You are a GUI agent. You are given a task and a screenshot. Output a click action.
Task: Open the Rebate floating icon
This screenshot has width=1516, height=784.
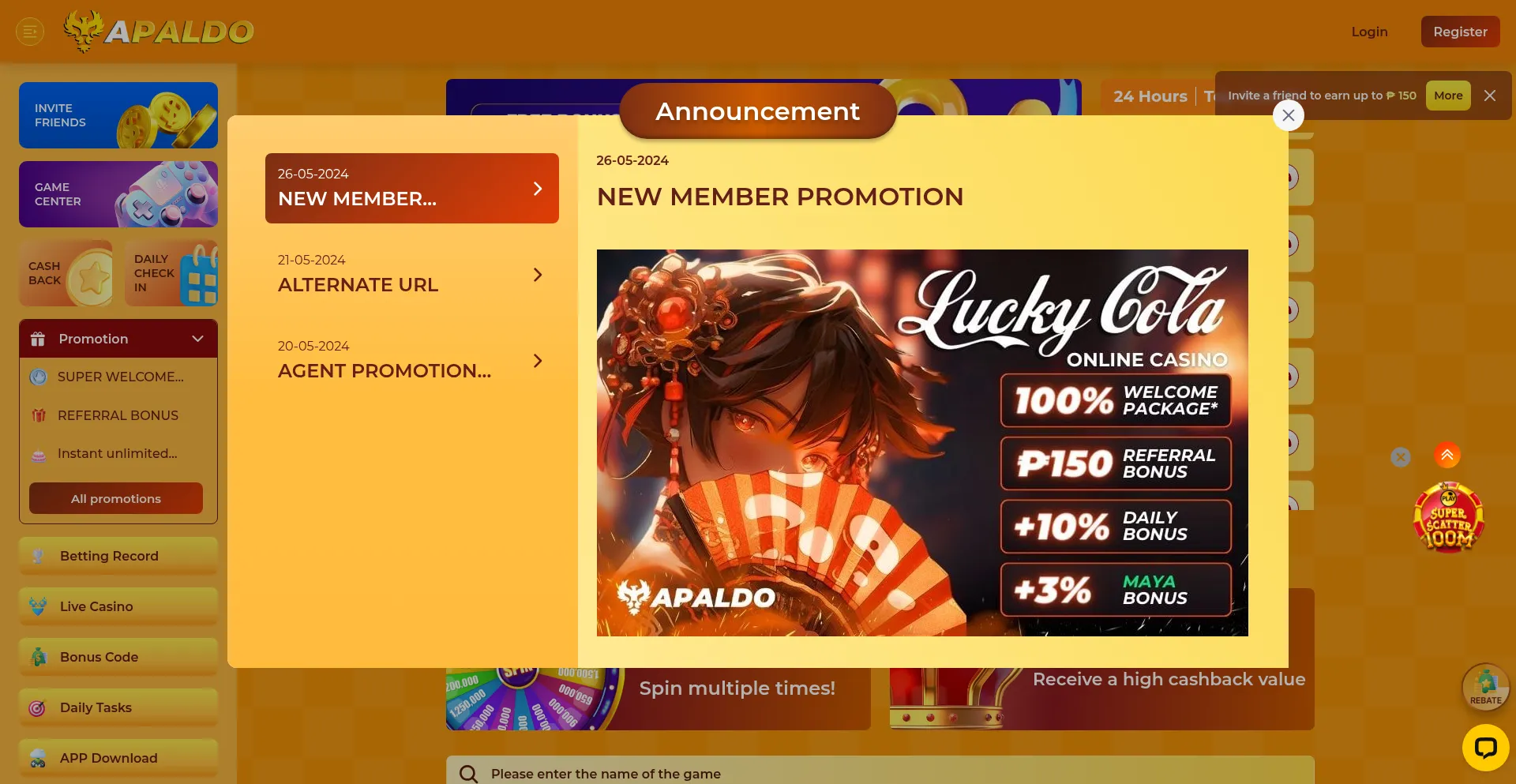[x=1485, y=688]
